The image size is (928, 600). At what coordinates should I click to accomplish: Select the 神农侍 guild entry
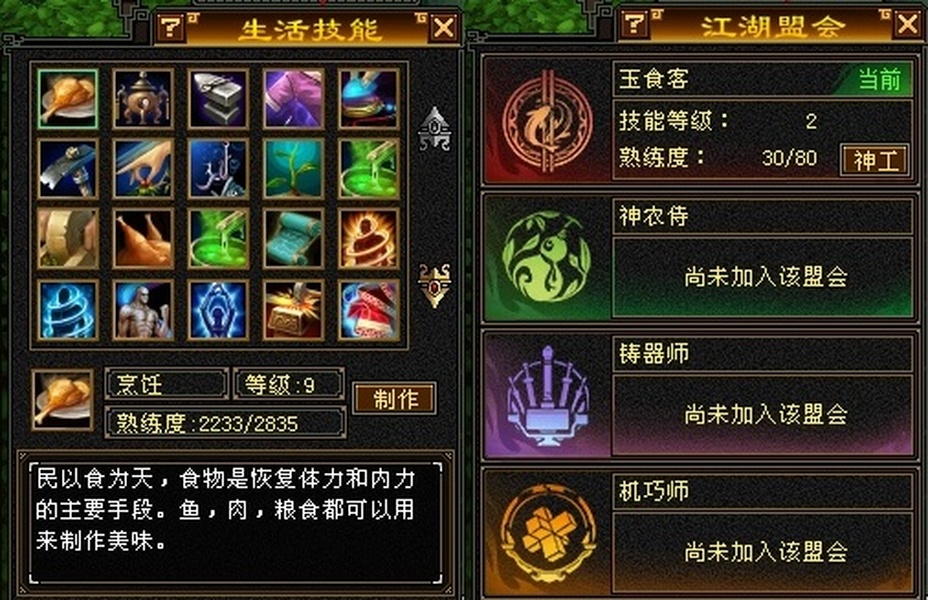[700, 259]
